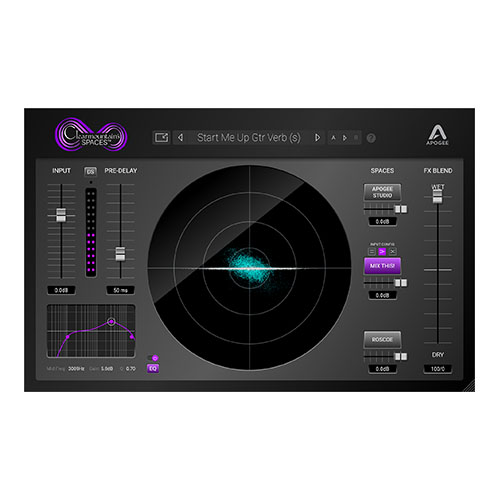Click the Clearmountain's Spaces logo
Viewport: 500px width, 500px height.
pyautogui.click(x=92, y=135)
